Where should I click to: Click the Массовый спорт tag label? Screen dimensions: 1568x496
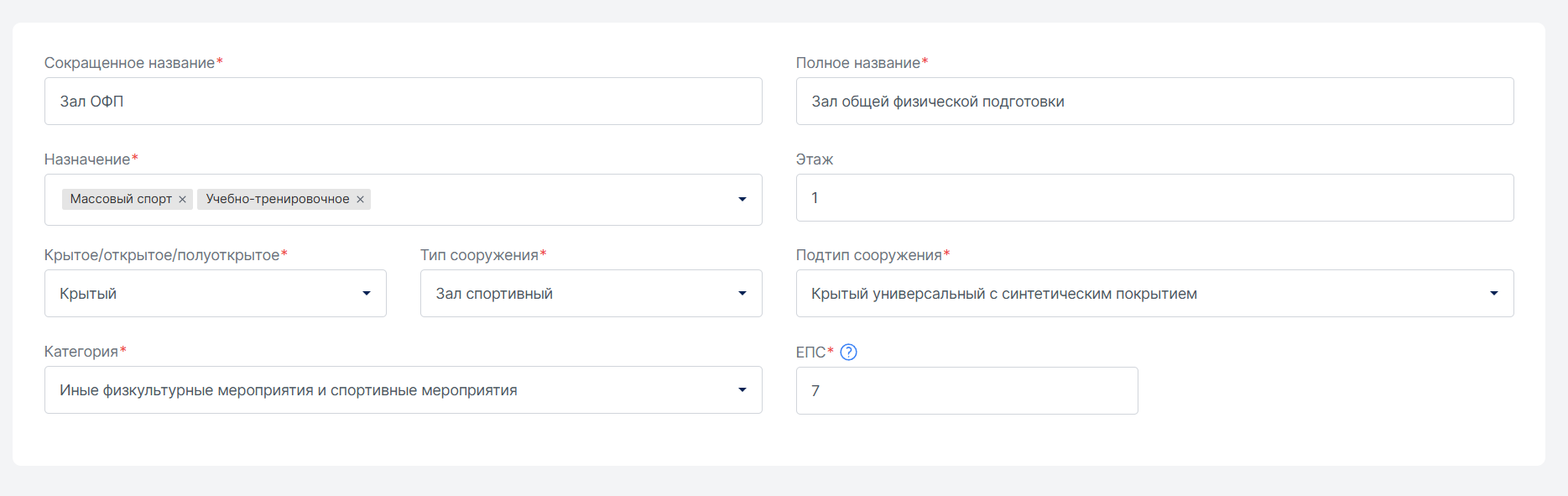click(x=121, y=199)
